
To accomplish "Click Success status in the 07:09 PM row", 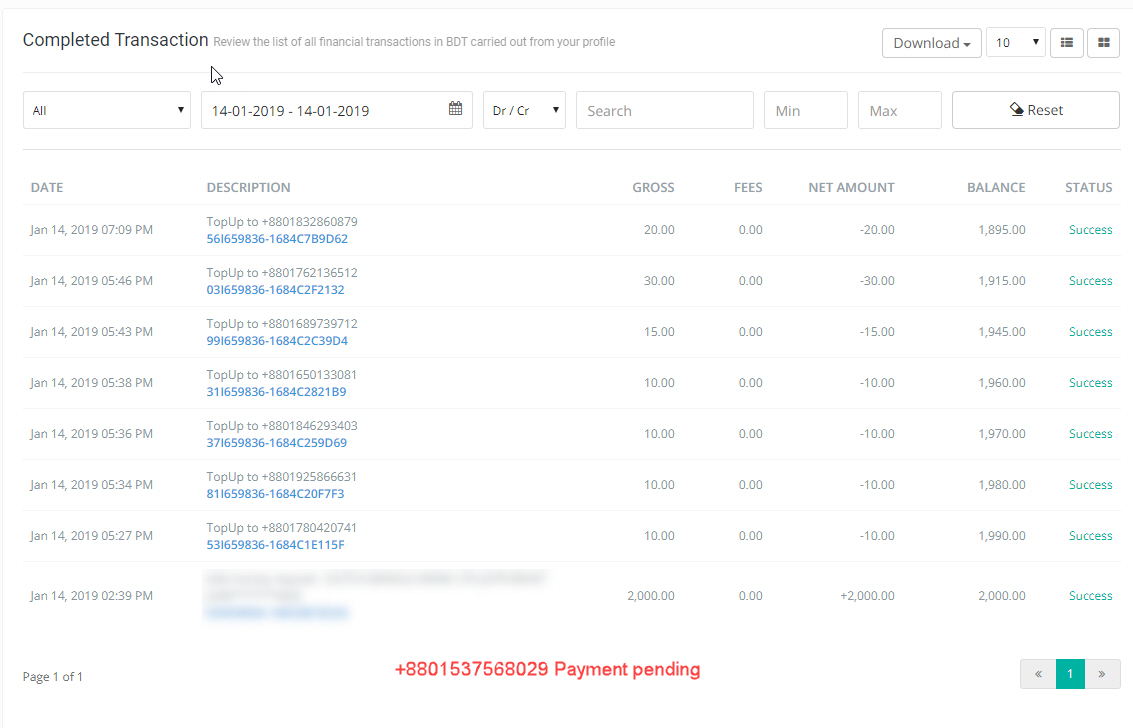I will [1090, 230].
